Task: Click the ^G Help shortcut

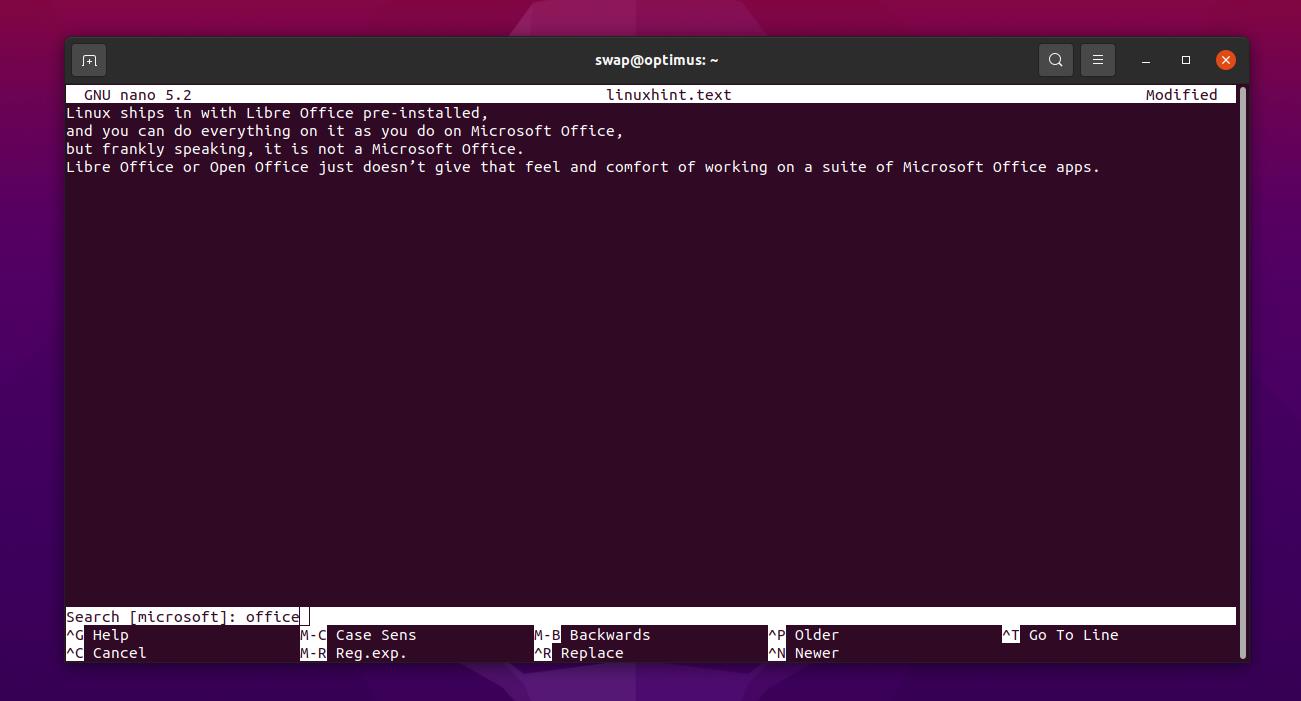Action: pos(98,635)
